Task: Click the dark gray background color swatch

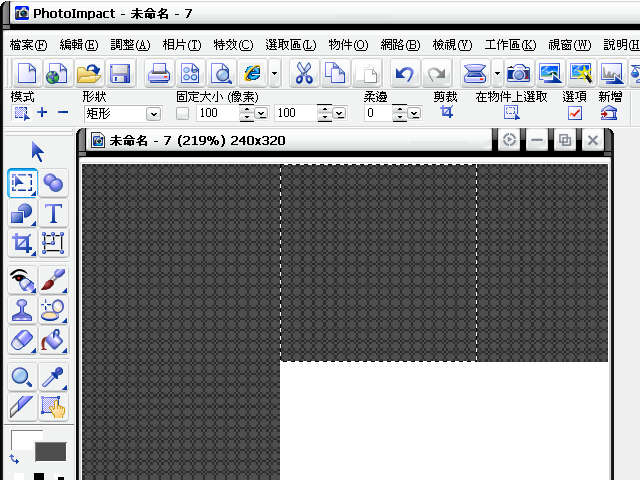Action: pyautogui.click(x=51, y=452)
